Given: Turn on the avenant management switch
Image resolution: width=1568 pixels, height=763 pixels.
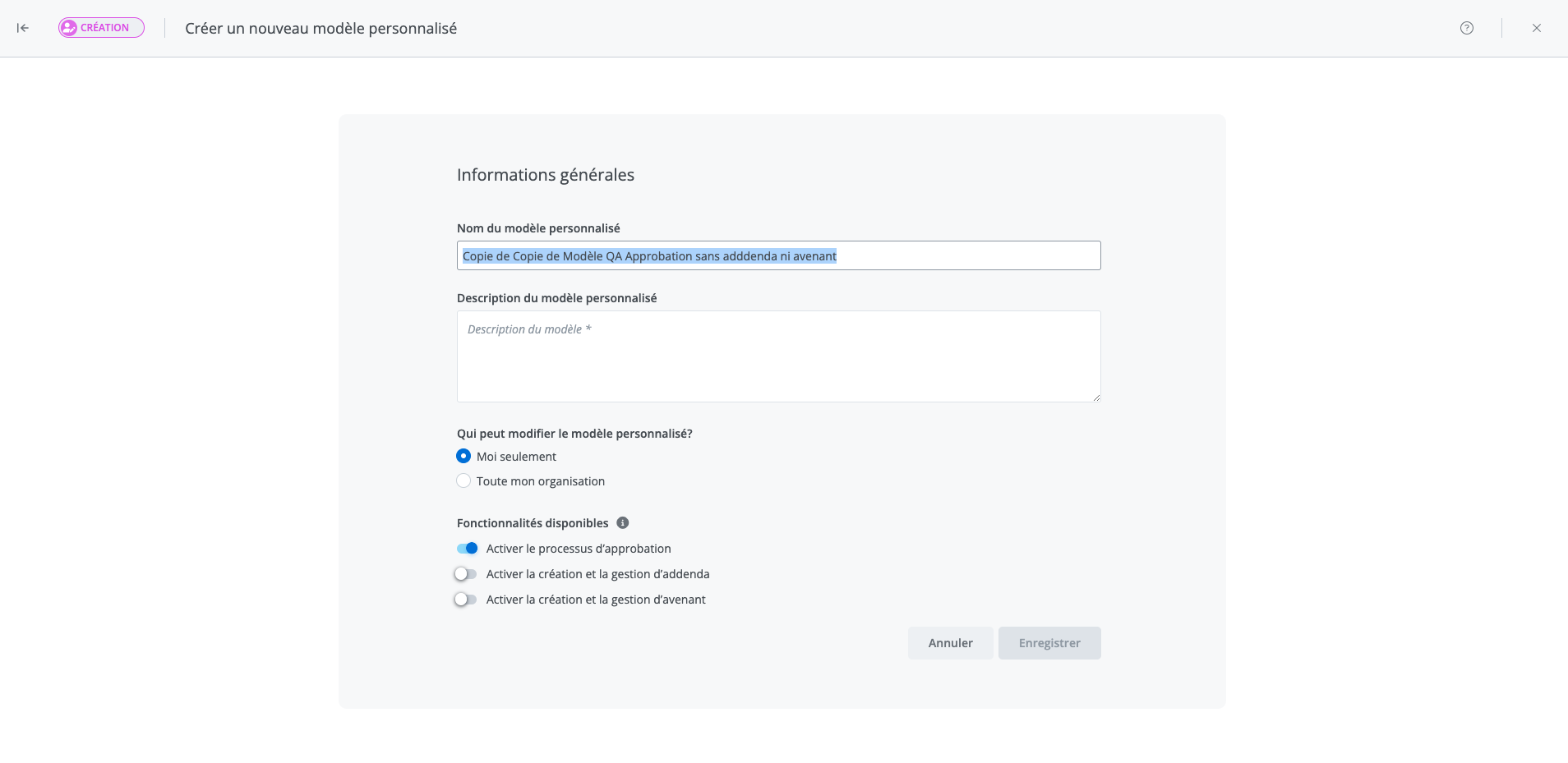Looking at the screenshot, I should tap(466, 600).
